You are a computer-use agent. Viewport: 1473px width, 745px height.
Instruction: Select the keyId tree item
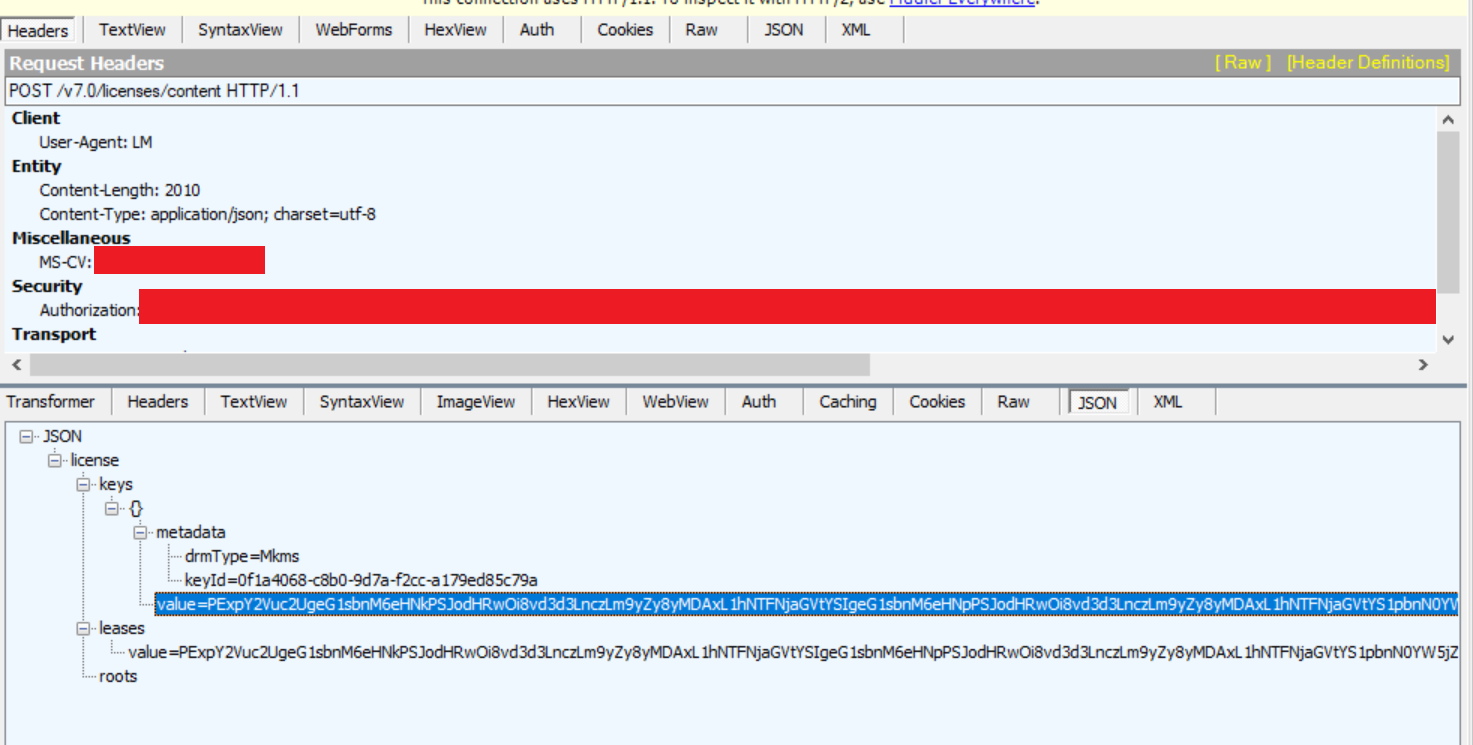[361, 581]
